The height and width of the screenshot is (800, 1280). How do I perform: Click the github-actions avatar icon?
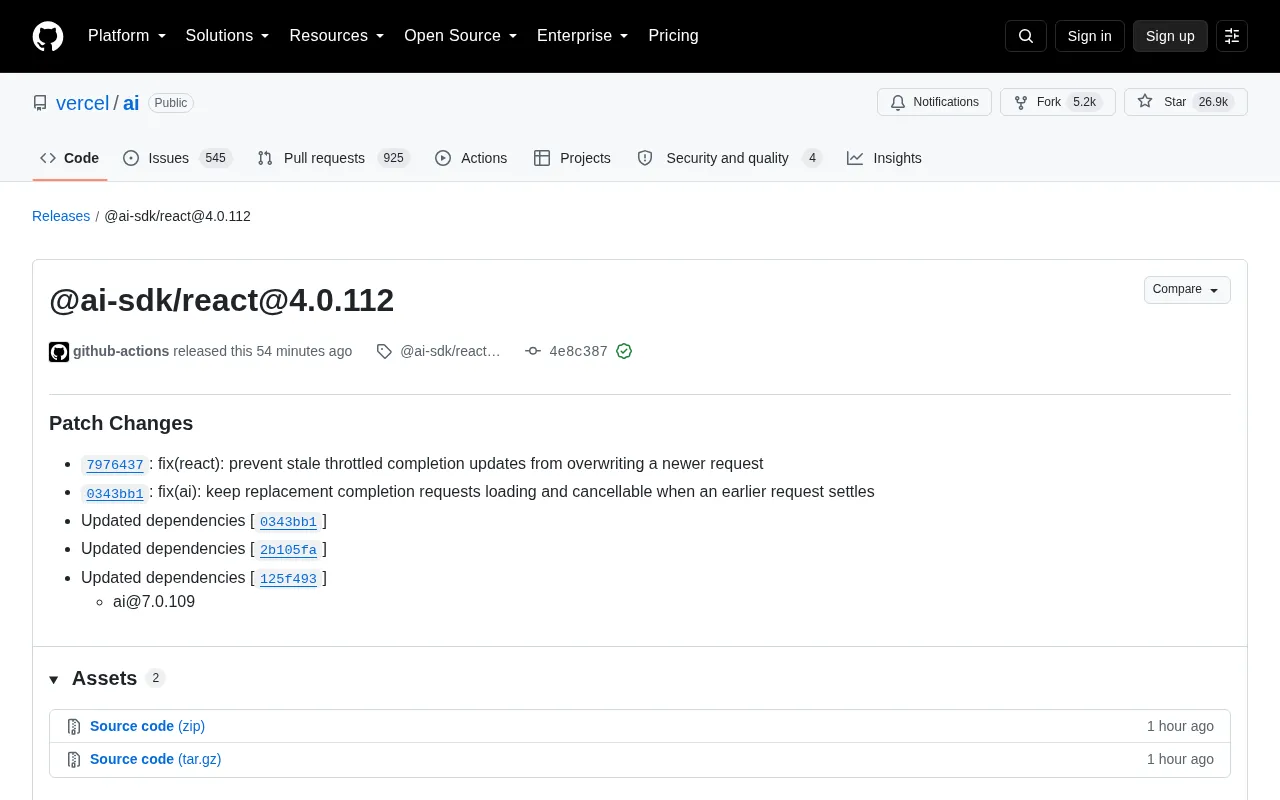click(59, 351)
